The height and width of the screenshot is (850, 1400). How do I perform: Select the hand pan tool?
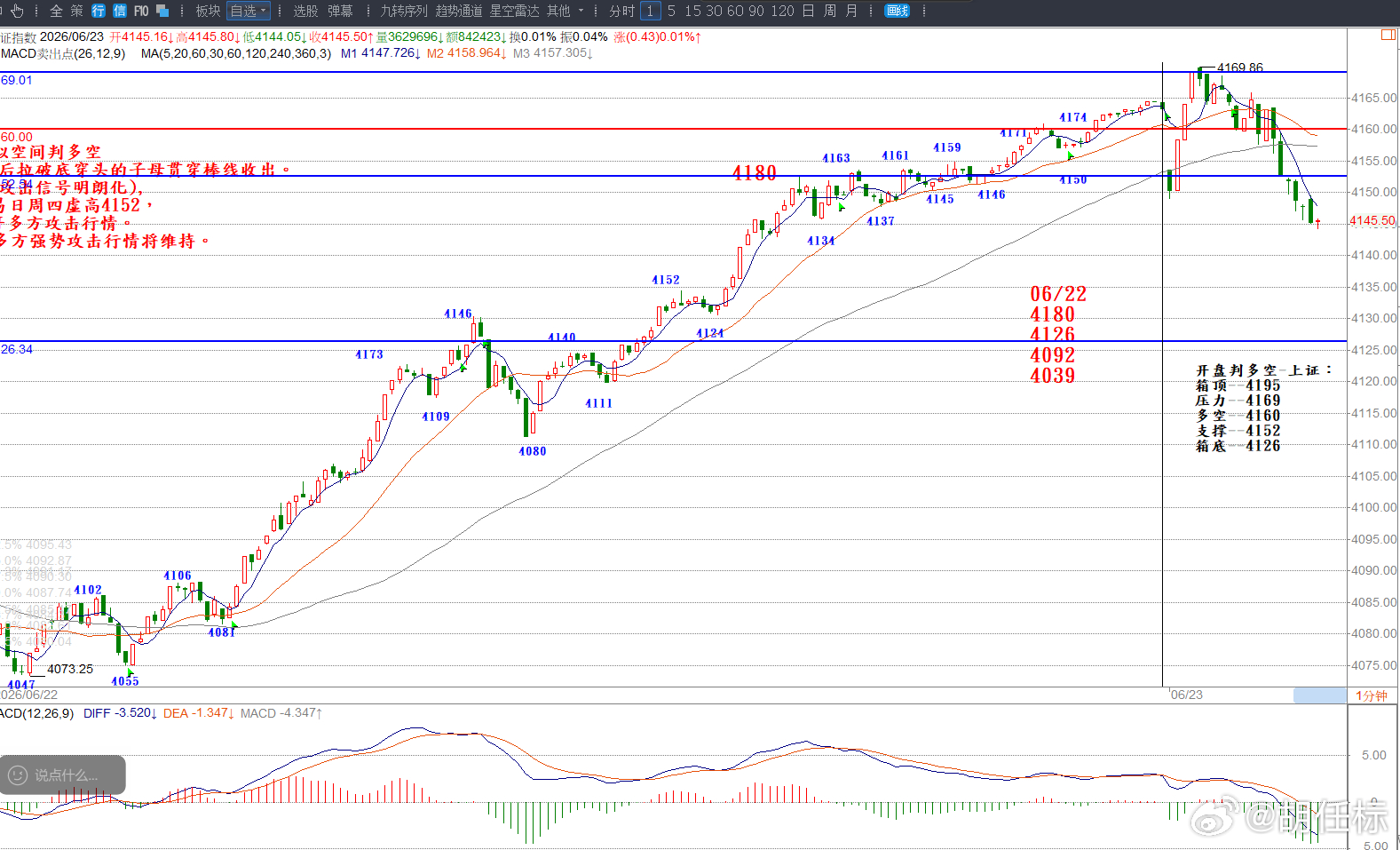pyautogui.click(x=17, y=11)
